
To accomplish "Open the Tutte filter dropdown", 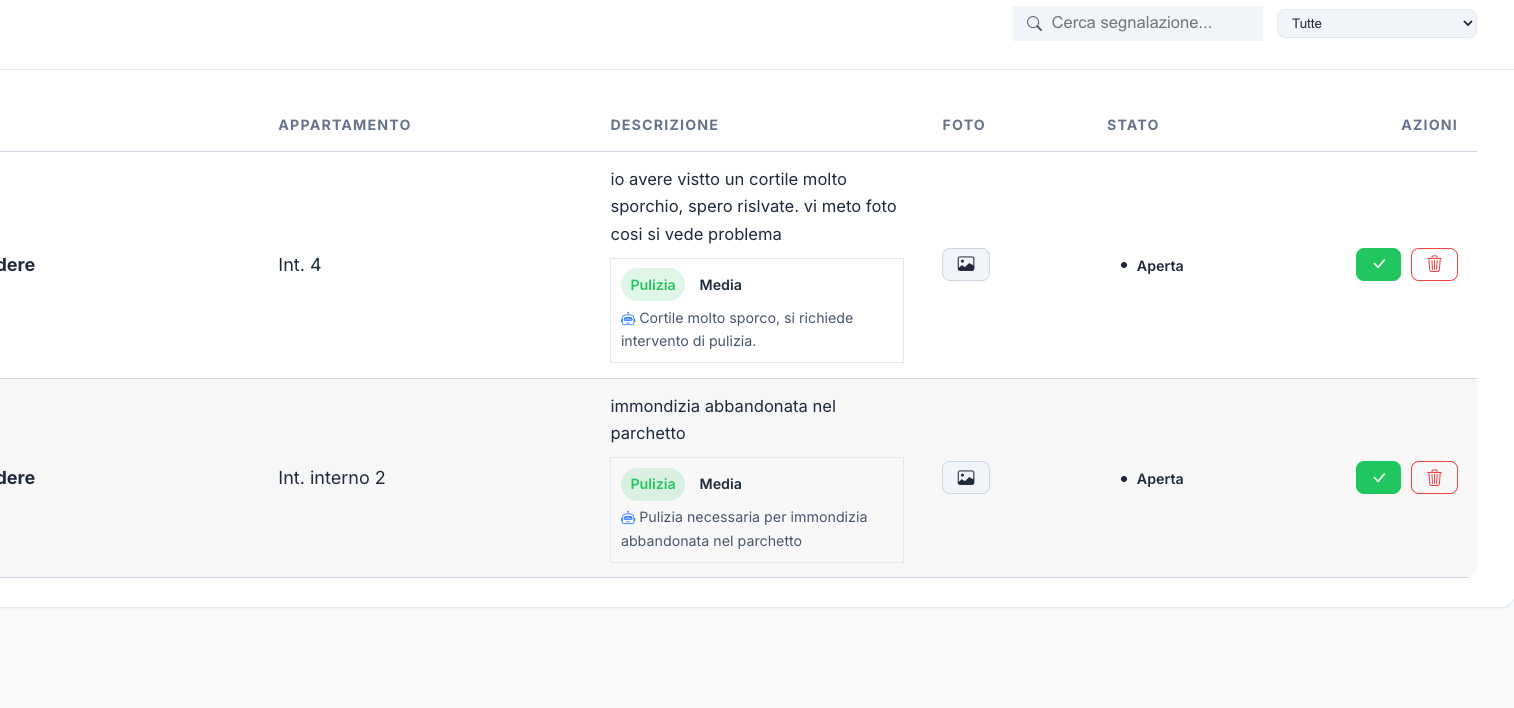I will tap(1377, 23).
